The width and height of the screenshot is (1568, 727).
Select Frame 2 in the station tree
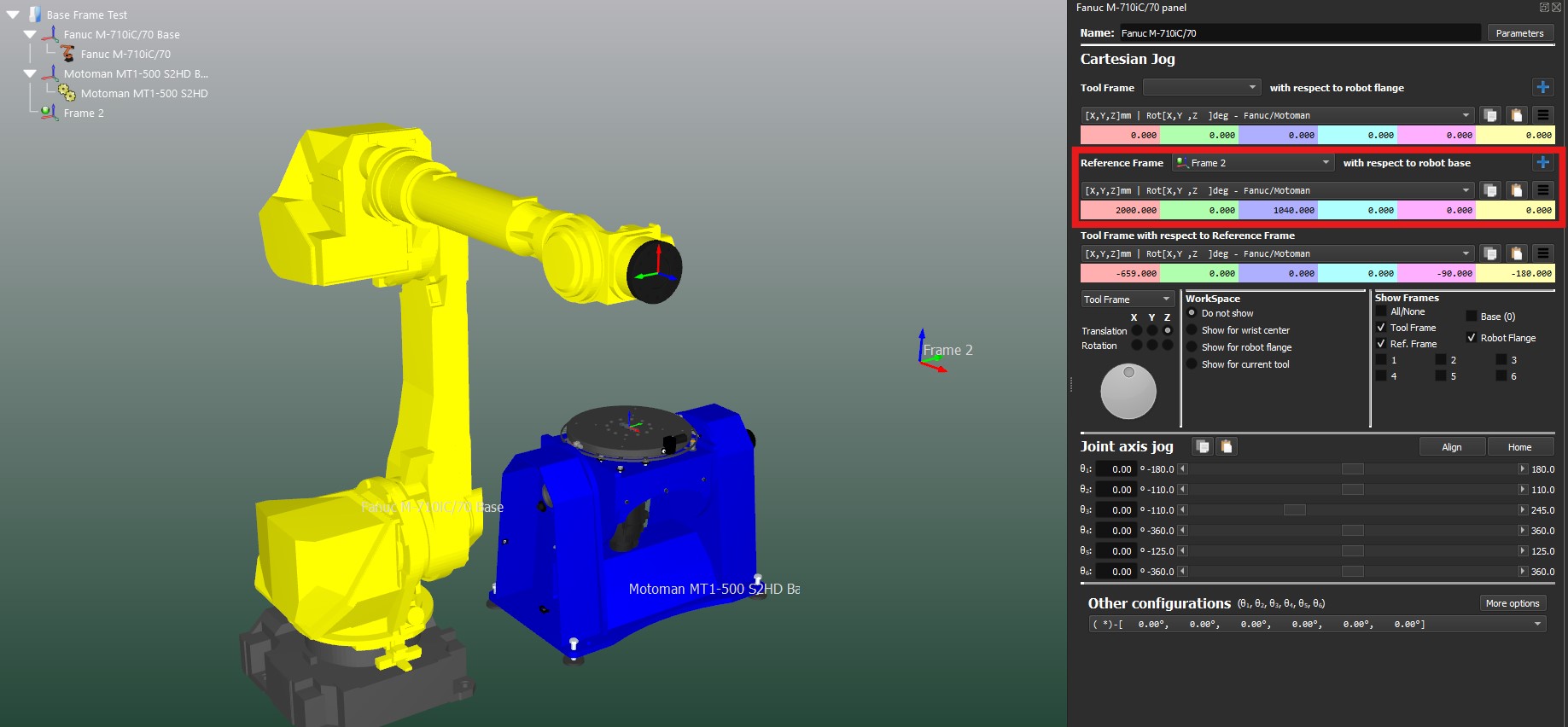83,113
